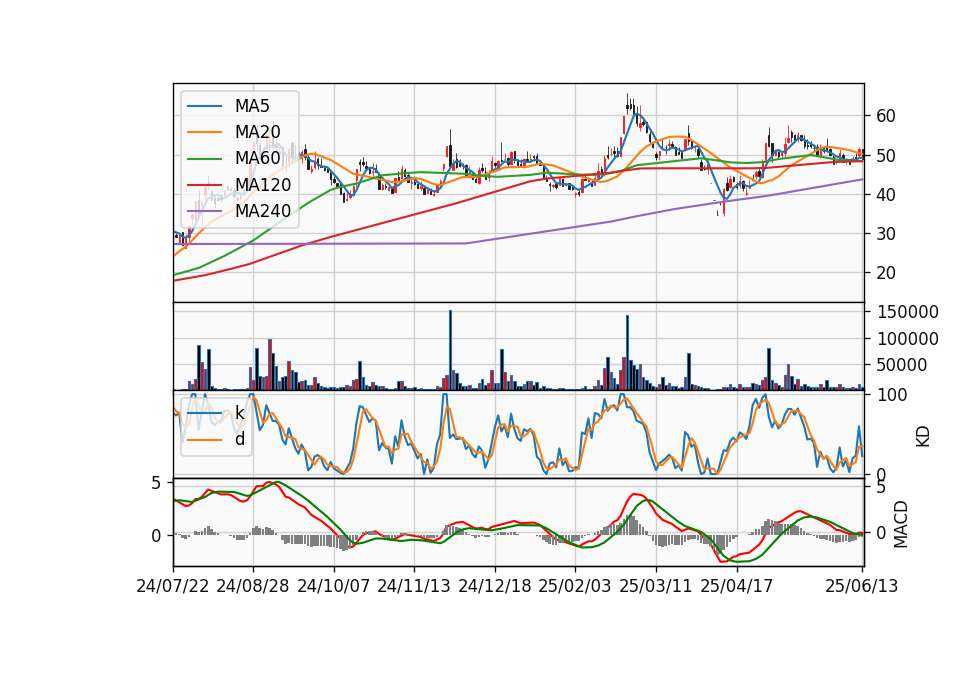
Task: Click the MA60 legend label
Action: pyautogui.click(x=257, y=158)
